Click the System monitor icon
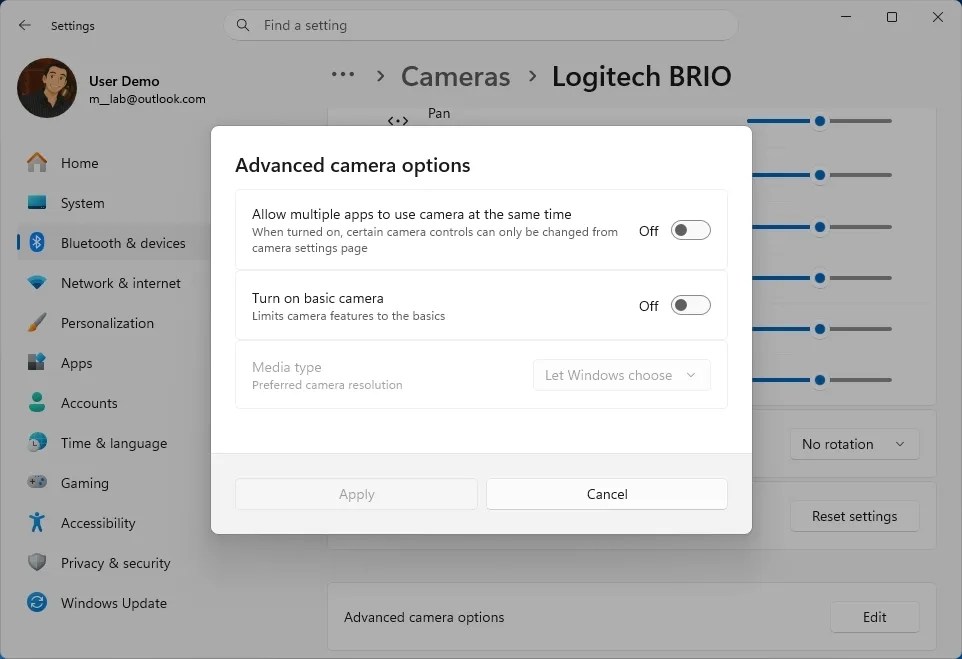The height and width of the screenshot is (659, 962). coord(37,202)
